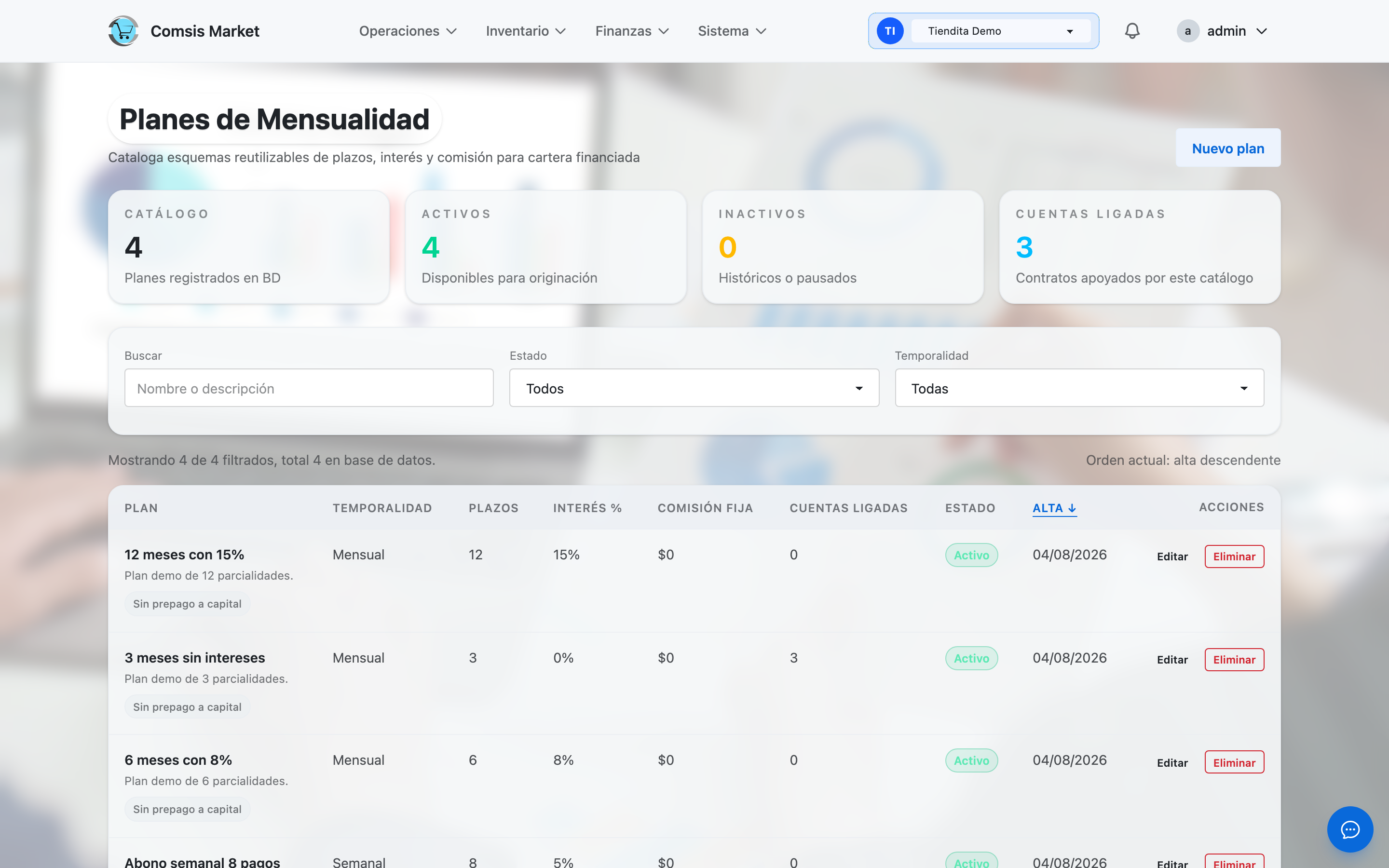Select the 6 meses con 8% plan name
The width and height of the screenshot is (1389, 868).
tap(178, 760)
